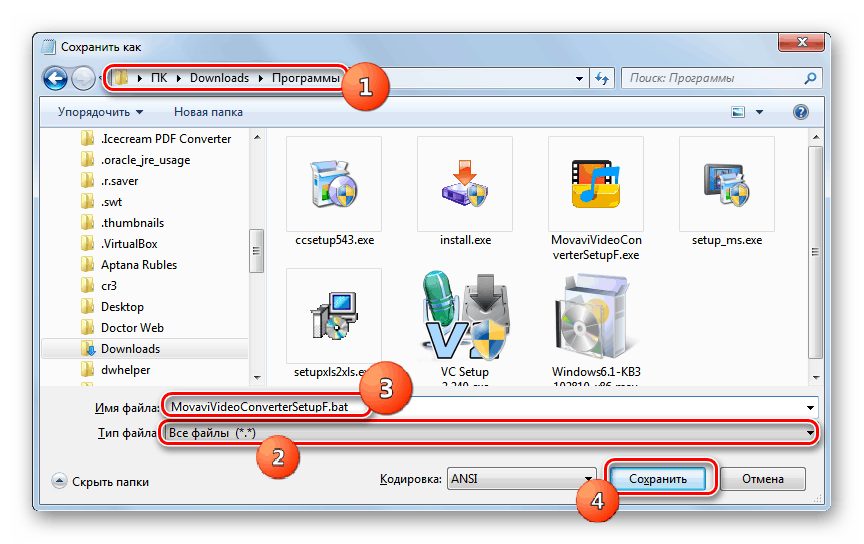Click Downloads in the address breadcrumb
Viewport: 864px width, 544px height.
(219, 78)
